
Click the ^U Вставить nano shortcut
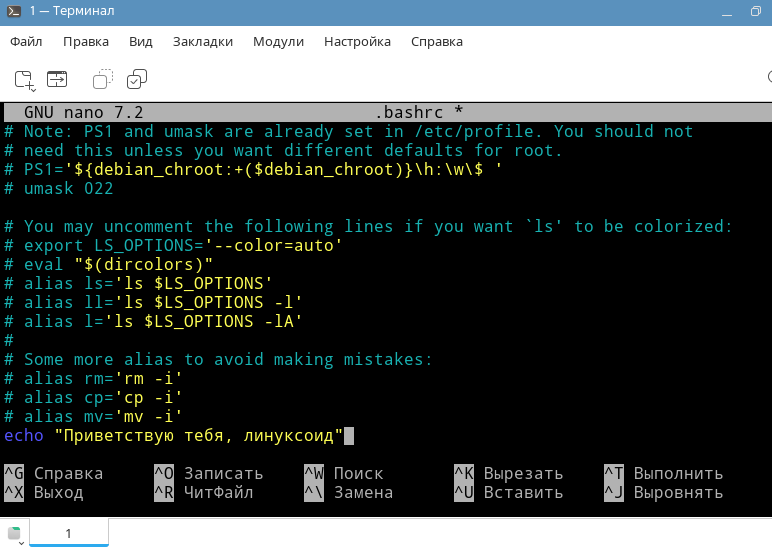tap(509, 492)
